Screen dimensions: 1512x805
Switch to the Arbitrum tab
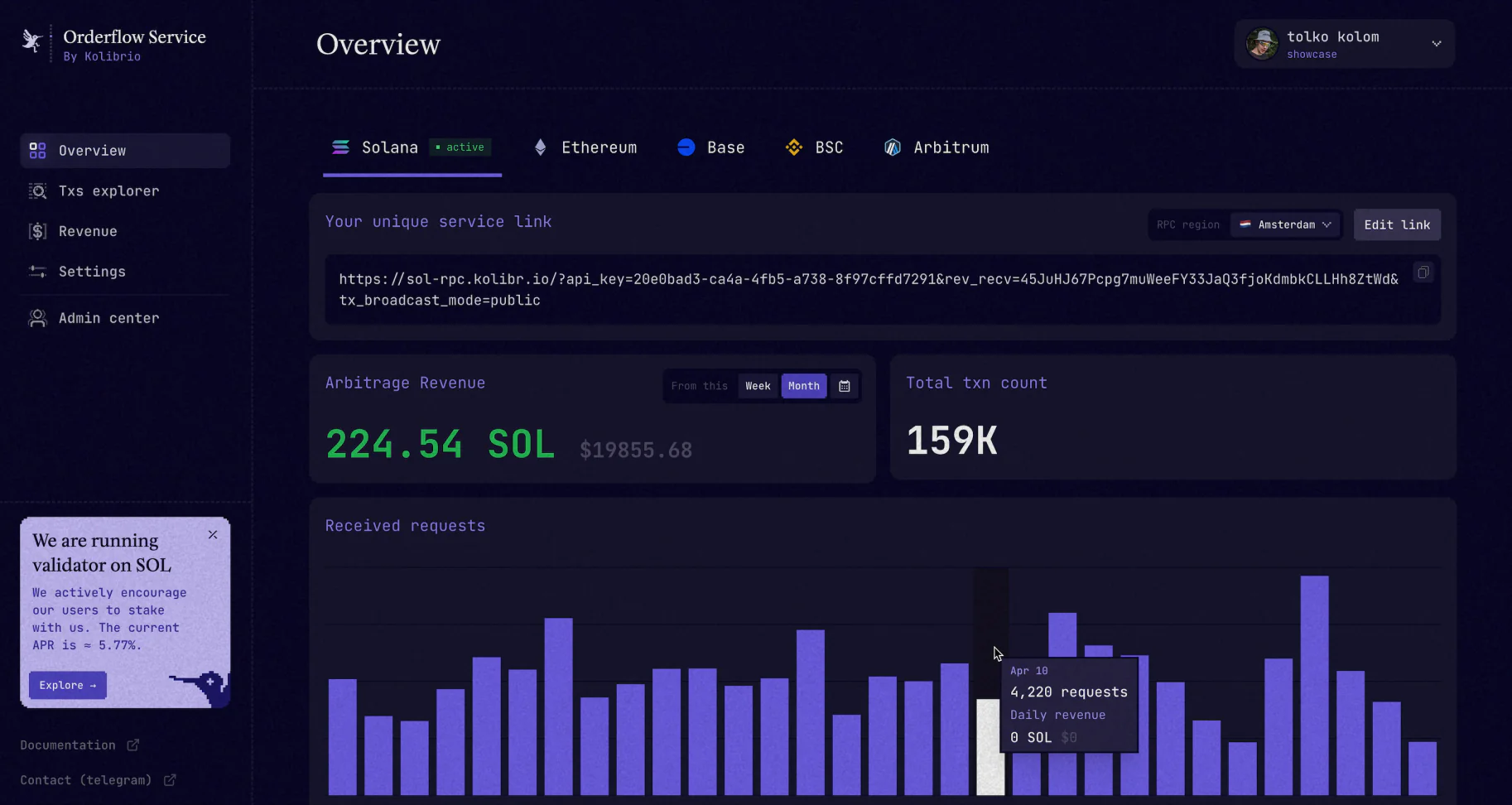(x=937, y=147)
